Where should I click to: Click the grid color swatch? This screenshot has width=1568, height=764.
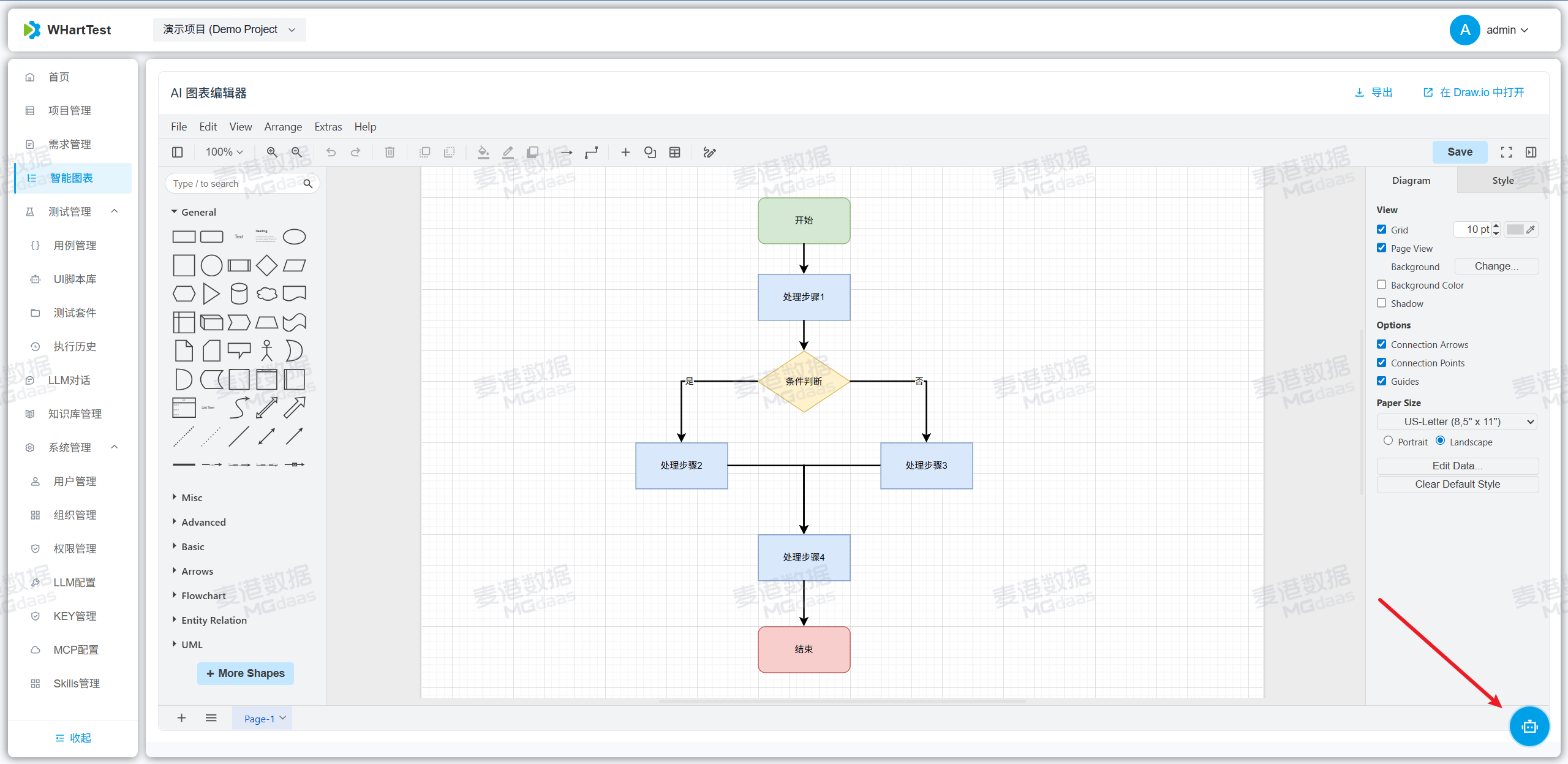click(1515, 230)
